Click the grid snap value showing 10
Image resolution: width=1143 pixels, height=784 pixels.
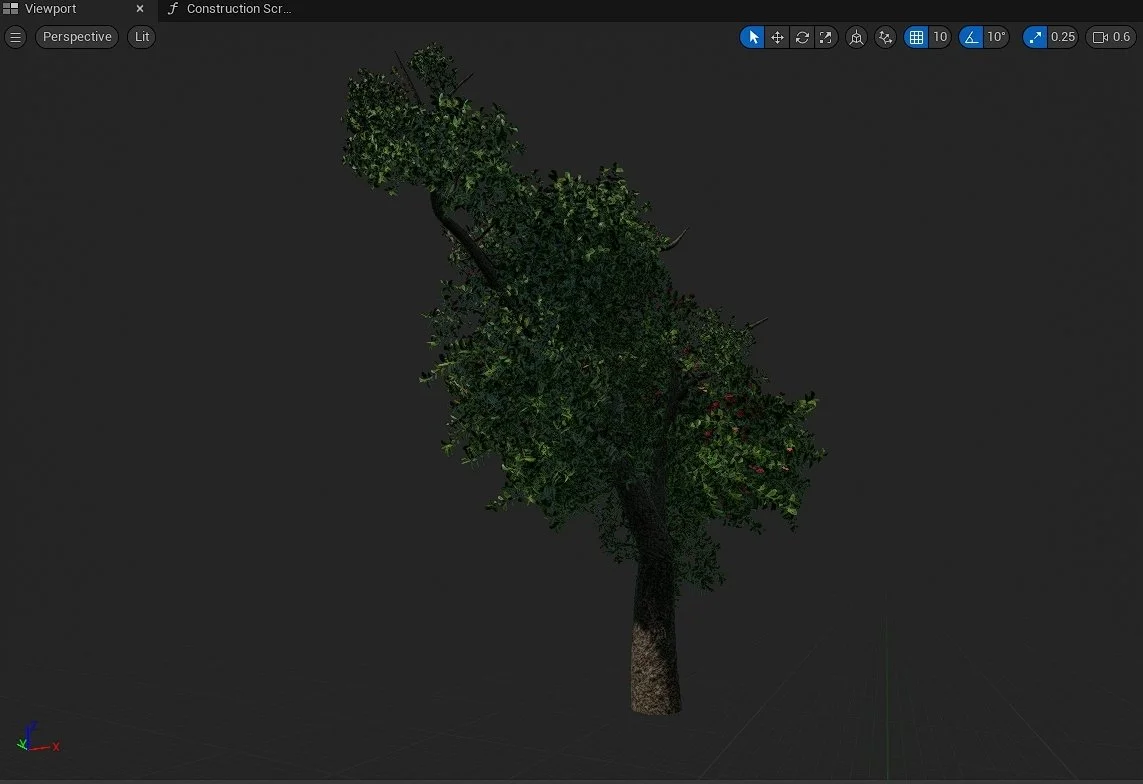pyautogui.click(x=940, y=37)
